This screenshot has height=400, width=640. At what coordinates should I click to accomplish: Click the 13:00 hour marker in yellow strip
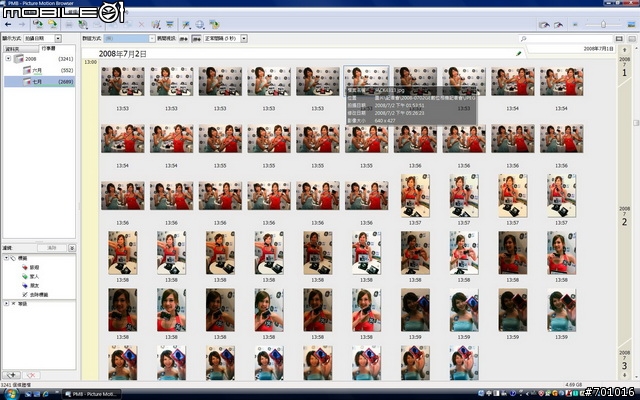(x=91, y=62)
